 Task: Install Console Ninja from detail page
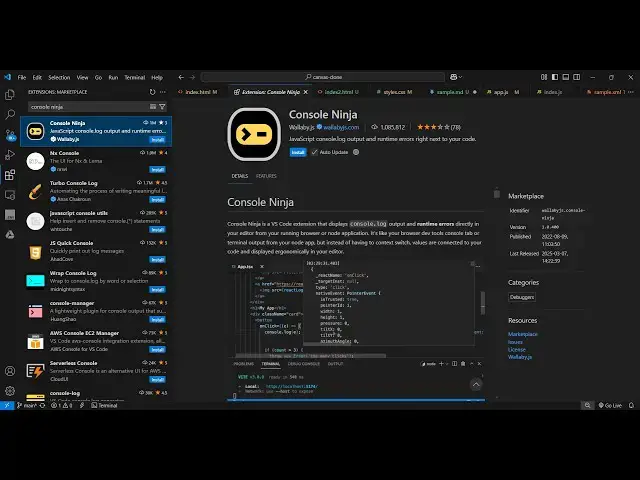[x=298, y=152]
